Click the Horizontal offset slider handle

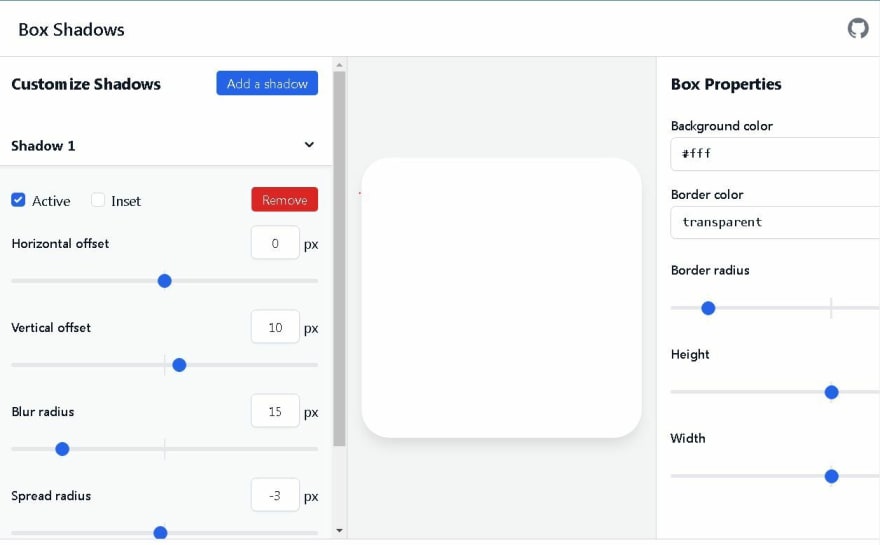(x=164, y=281)
